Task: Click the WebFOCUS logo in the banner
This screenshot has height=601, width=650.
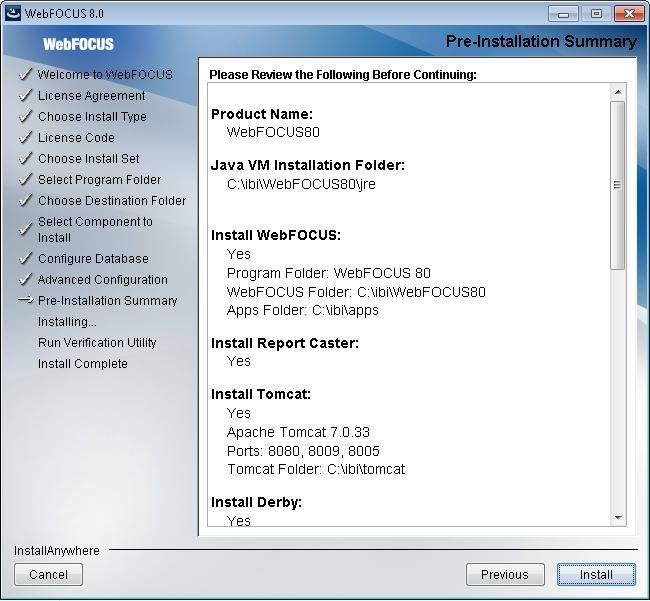Action: pyautogui.click(x=78, y=44)
